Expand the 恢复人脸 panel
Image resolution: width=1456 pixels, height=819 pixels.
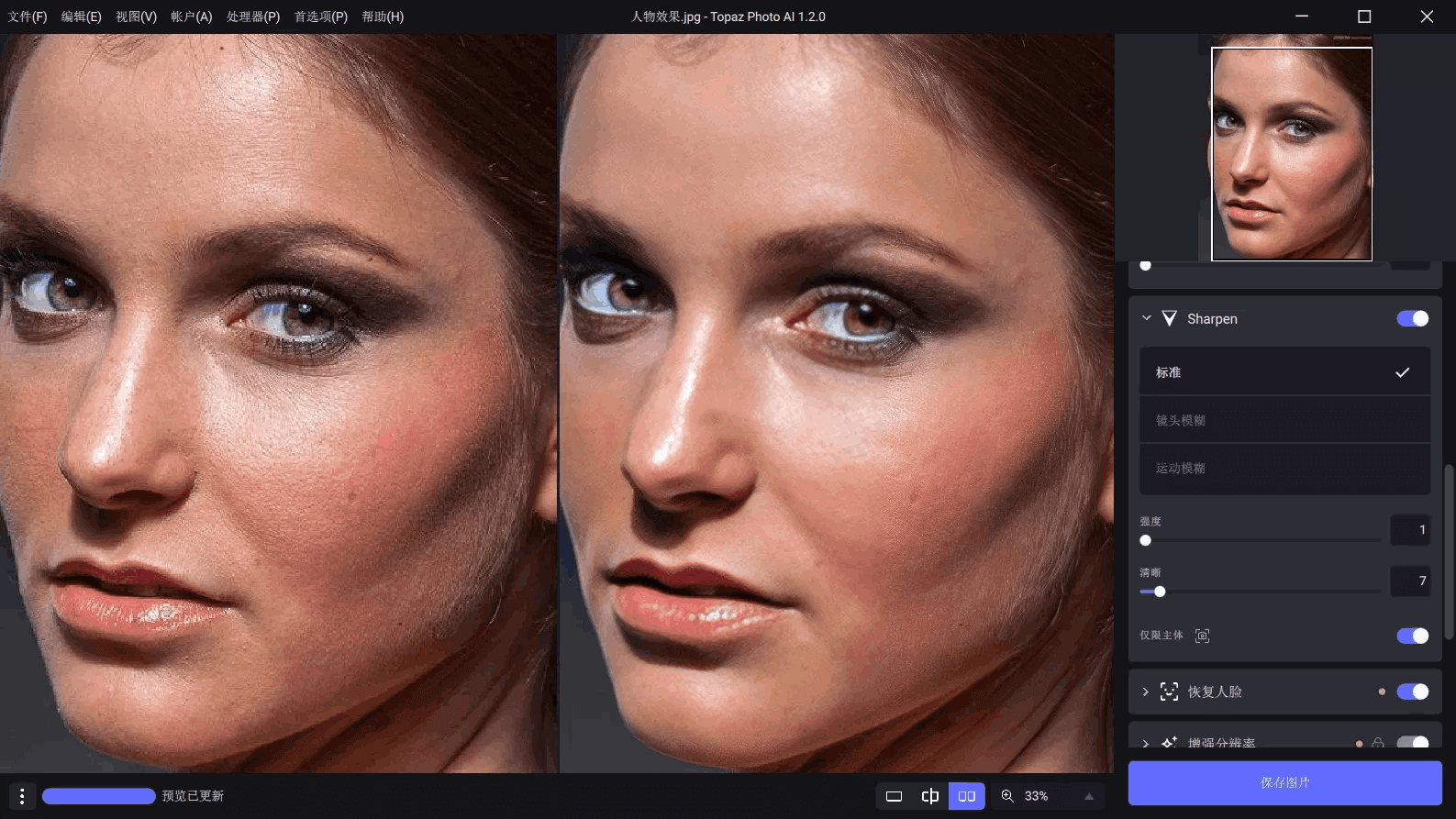point(1146,692)
